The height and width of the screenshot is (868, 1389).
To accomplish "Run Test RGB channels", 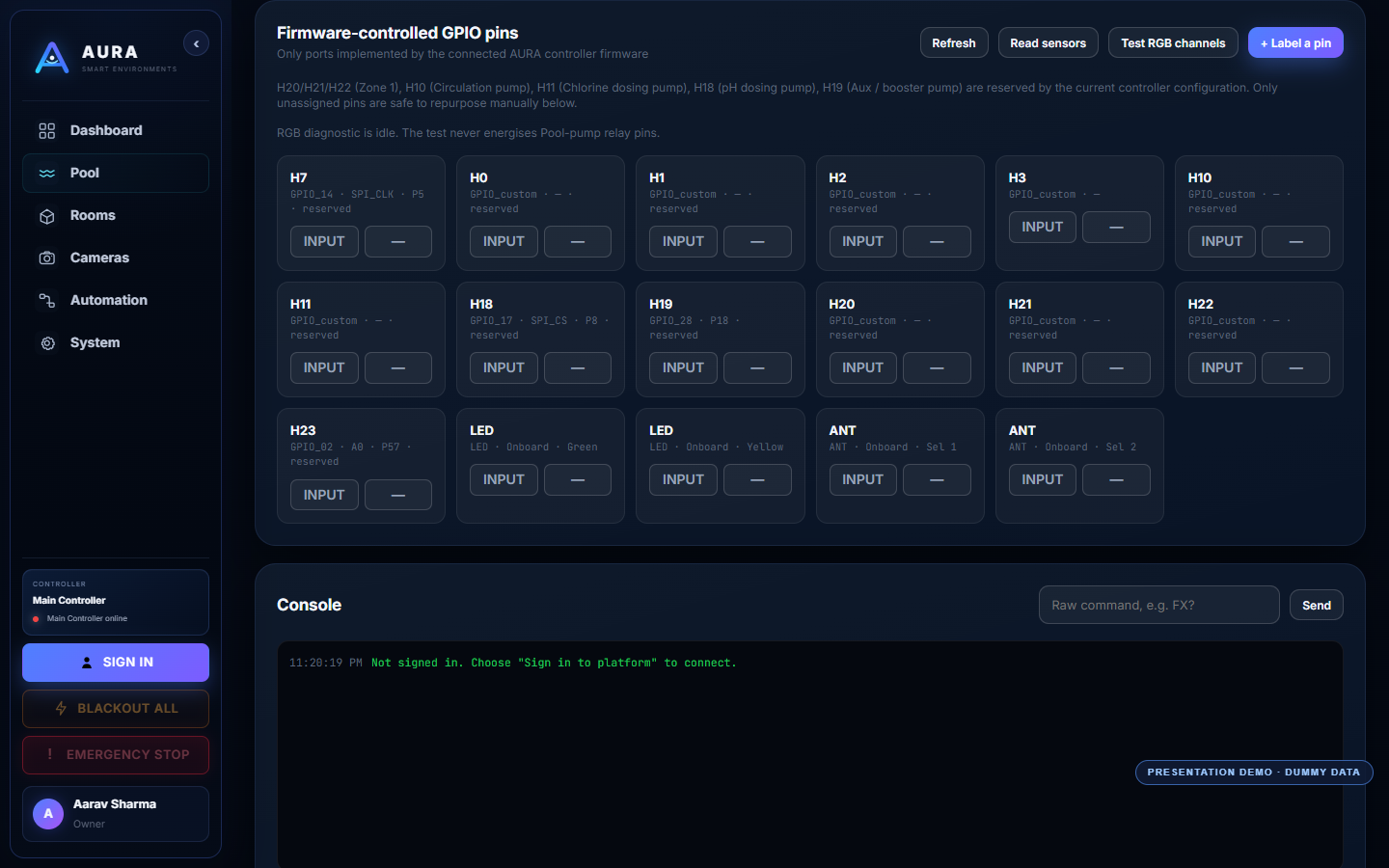I will click(x=1173, y=42).
